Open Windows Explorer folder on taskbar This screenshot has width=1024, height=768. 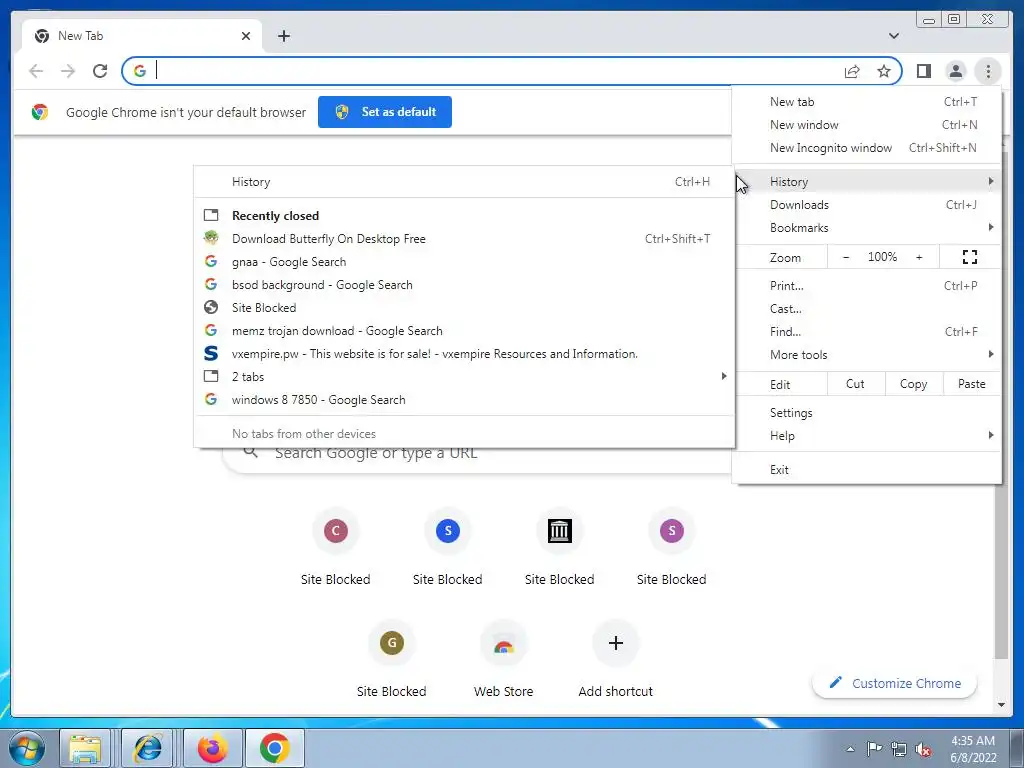(x=85, y=748)
